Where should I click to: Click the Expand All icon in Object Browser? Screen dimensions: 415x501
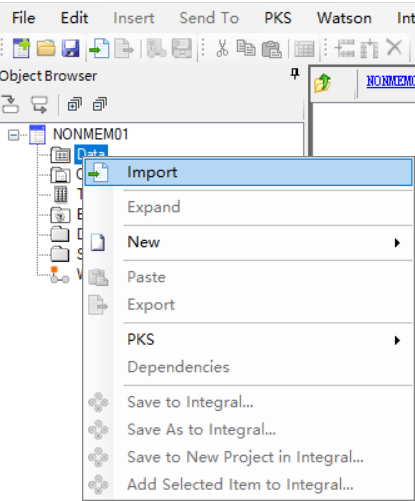(x=74, y=104)
